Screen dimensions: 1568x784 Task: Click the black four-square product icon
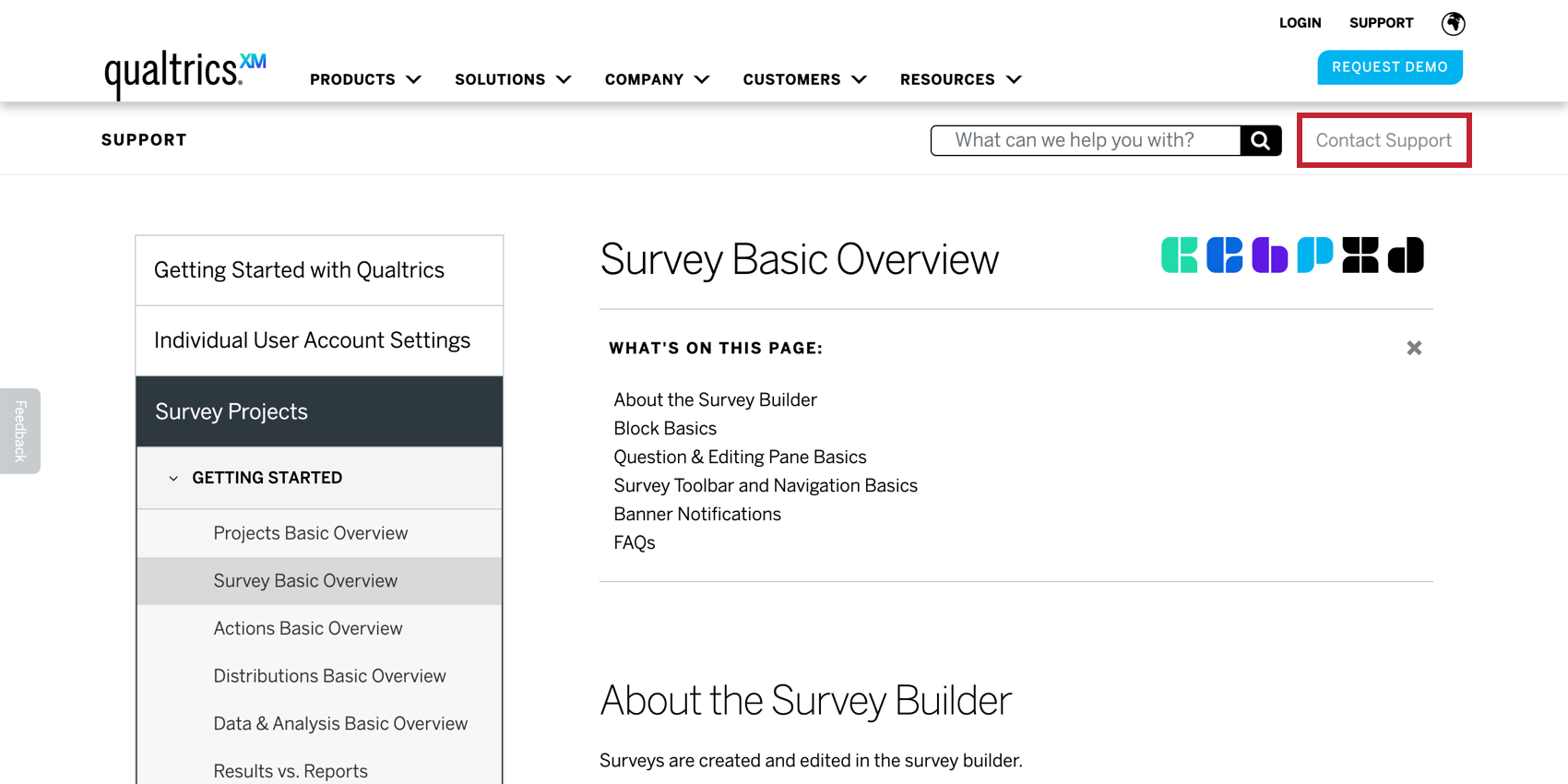point(1360,255)
